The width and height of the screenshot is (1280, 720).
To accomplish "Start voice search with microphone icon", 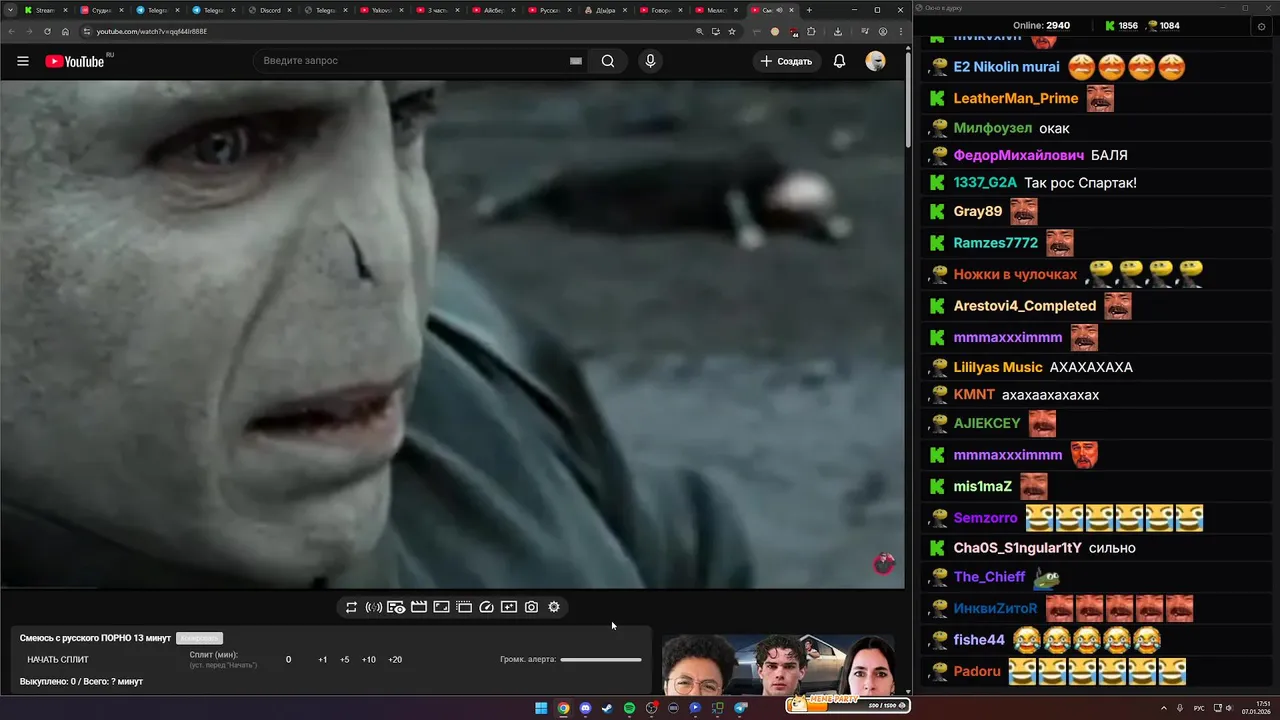I will tap(650, 61).
